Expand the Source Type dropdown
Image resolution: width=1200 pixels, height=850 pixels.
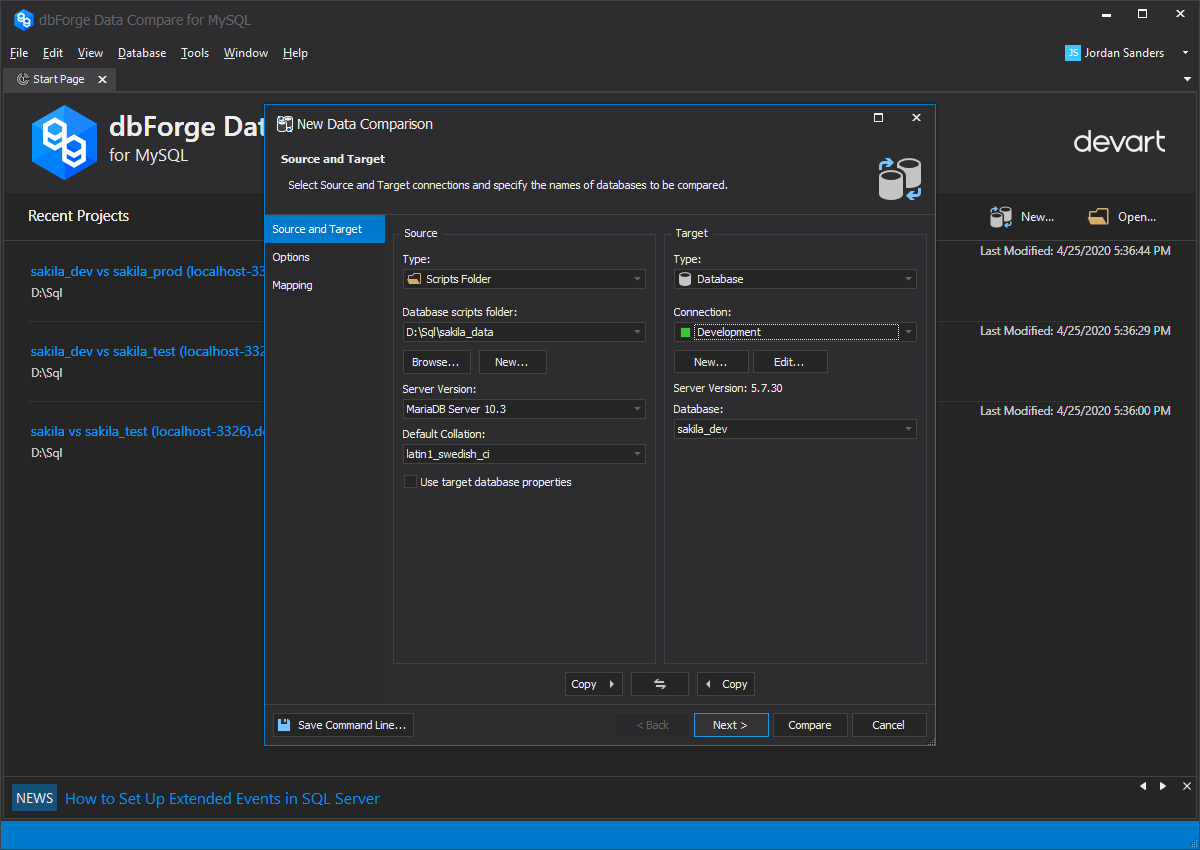[x=637, y=279]
